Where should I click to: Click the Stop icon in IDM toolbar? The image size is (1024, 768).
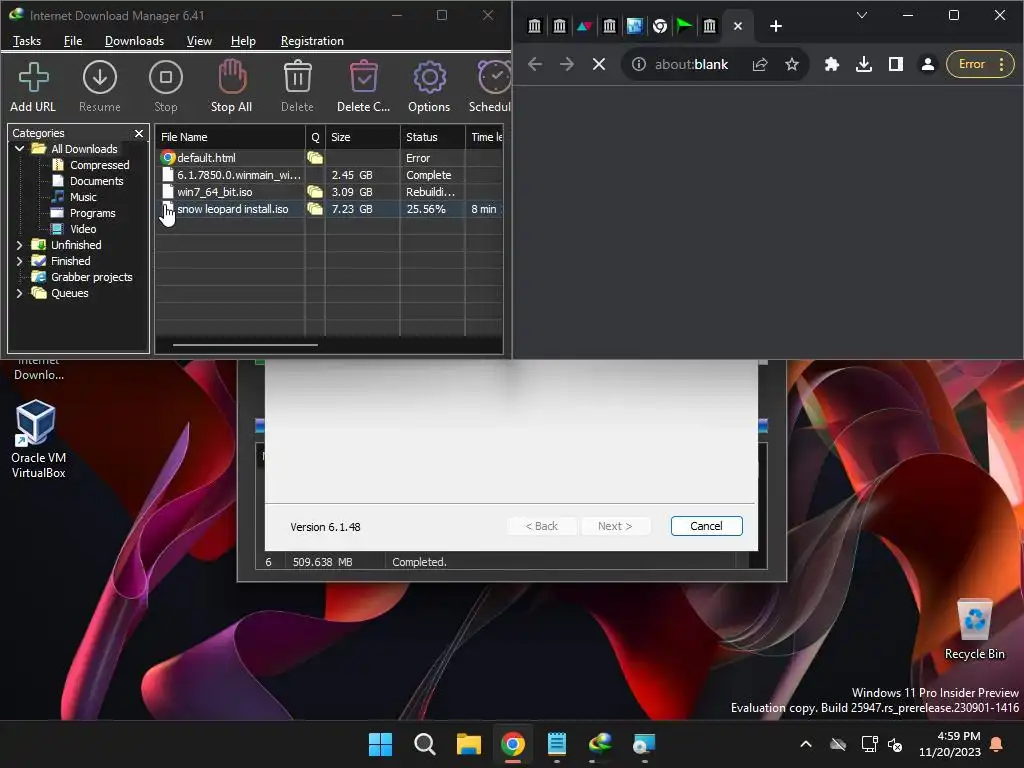pos(165,87)
